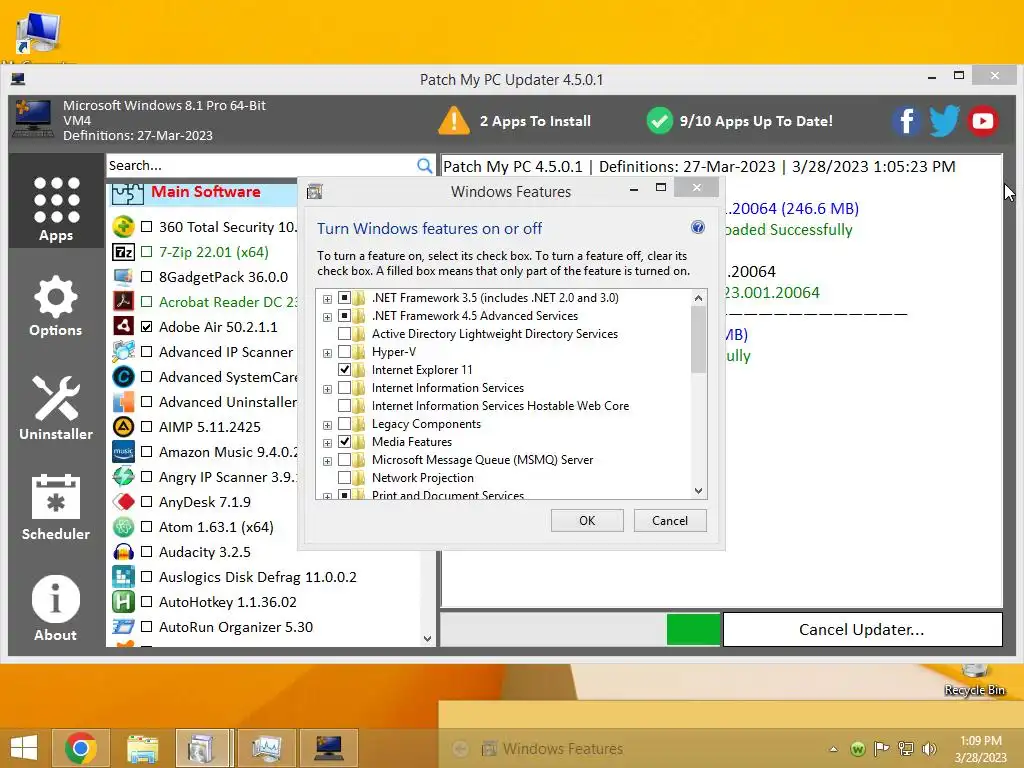Image resolution: width=1024 pixels, height=768 pixels.
Task: Check the Audacity 3.2.5 checkbox
Action: pyautogui.click(x=147, y=552)
